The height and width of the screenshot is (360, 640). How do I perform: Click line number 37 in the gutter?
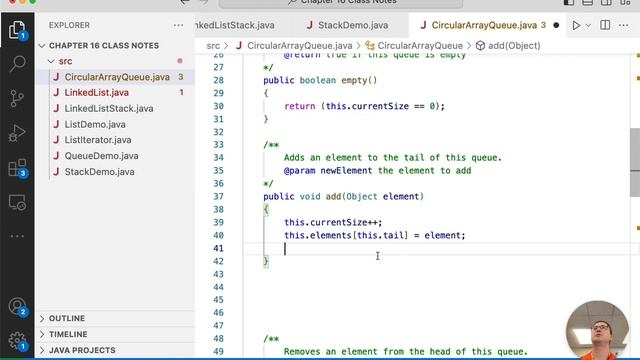(218, 197)
